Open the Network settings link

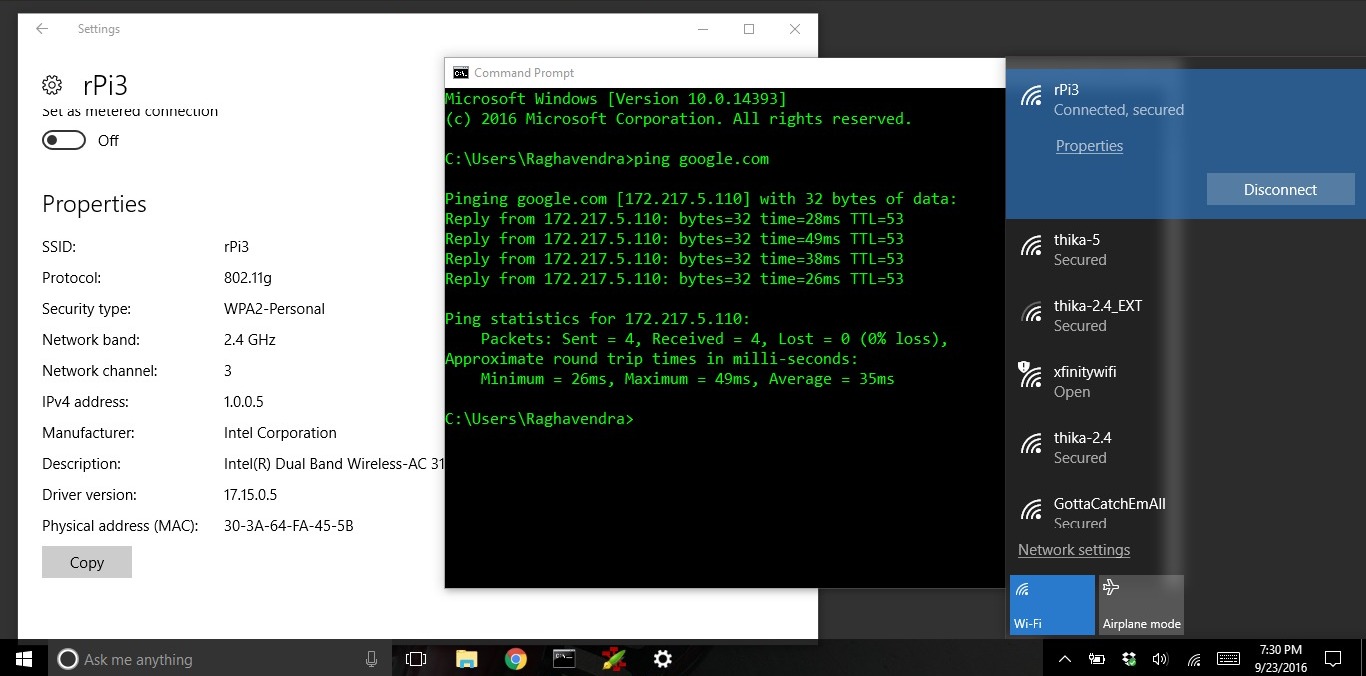click(x=1074, y=550)
